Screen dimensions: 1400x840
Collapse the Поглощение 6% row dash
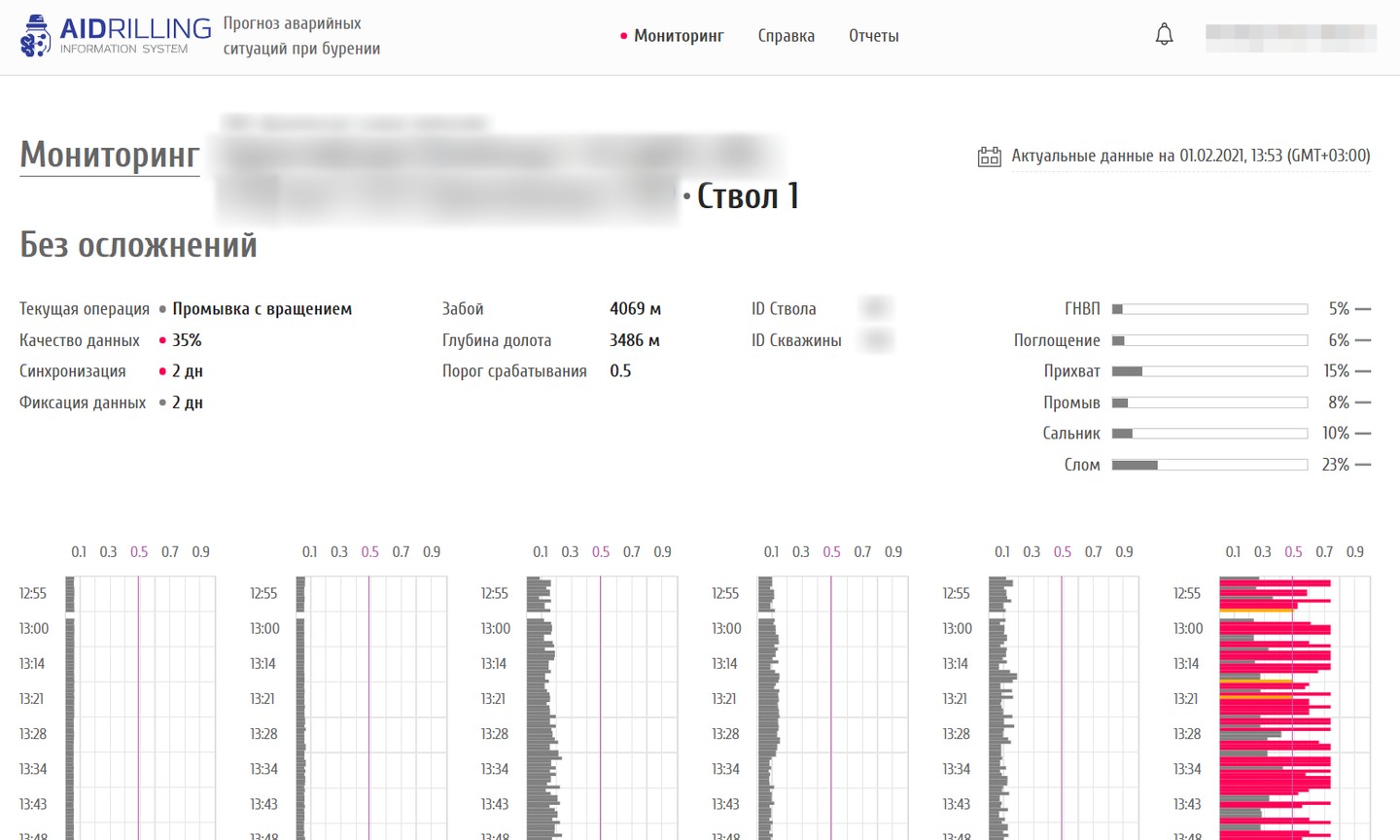1363,340
